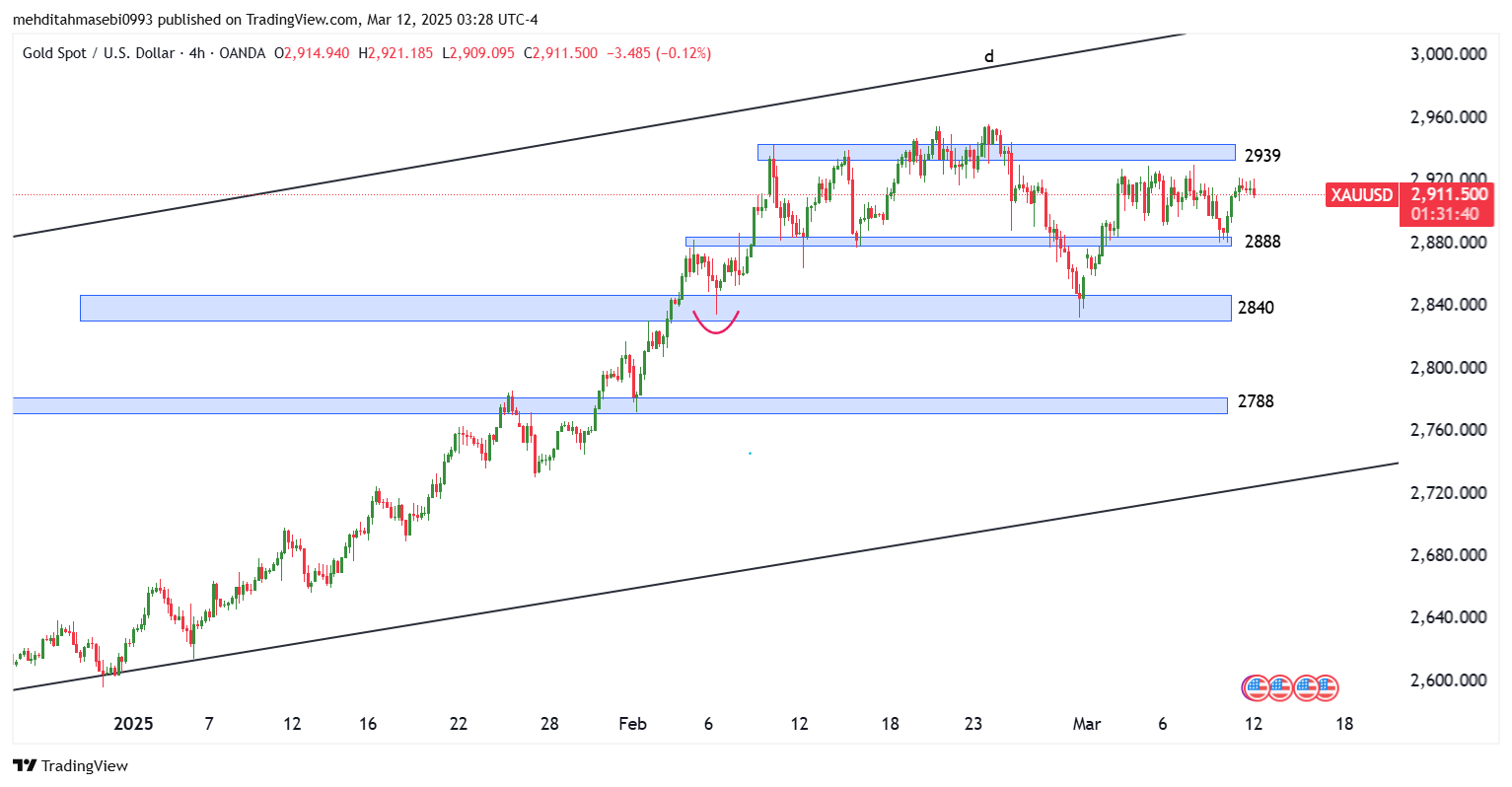
Task: Click the Feb date label on time axis
Action: (632, 724)
